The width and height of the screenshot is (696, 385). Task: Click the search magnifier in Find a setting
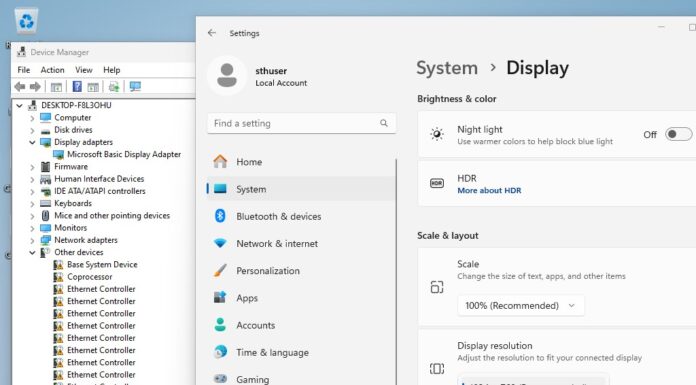click(384, 123)
